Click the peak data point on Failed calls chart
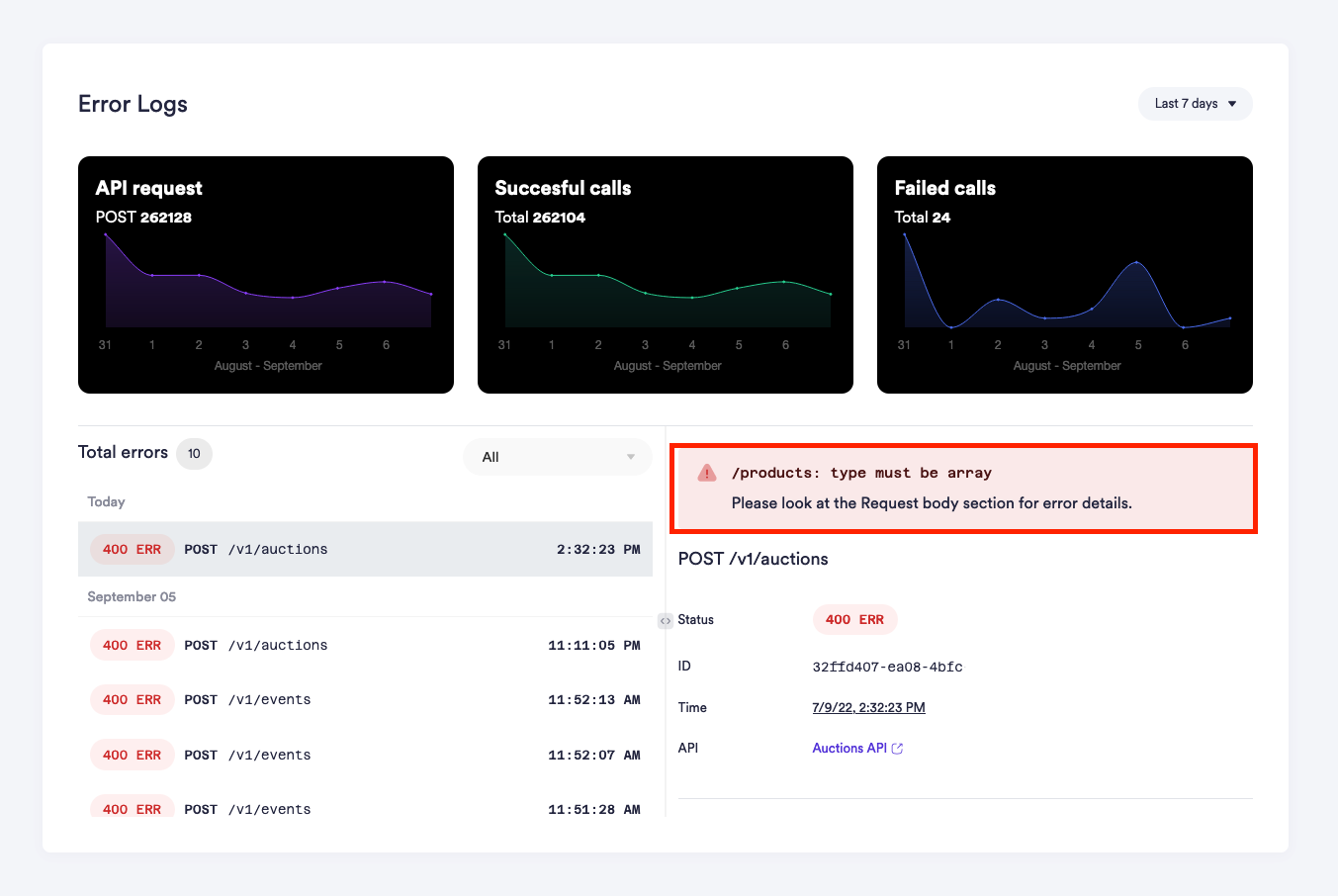1338x896 pixels. coord(1137,262)
